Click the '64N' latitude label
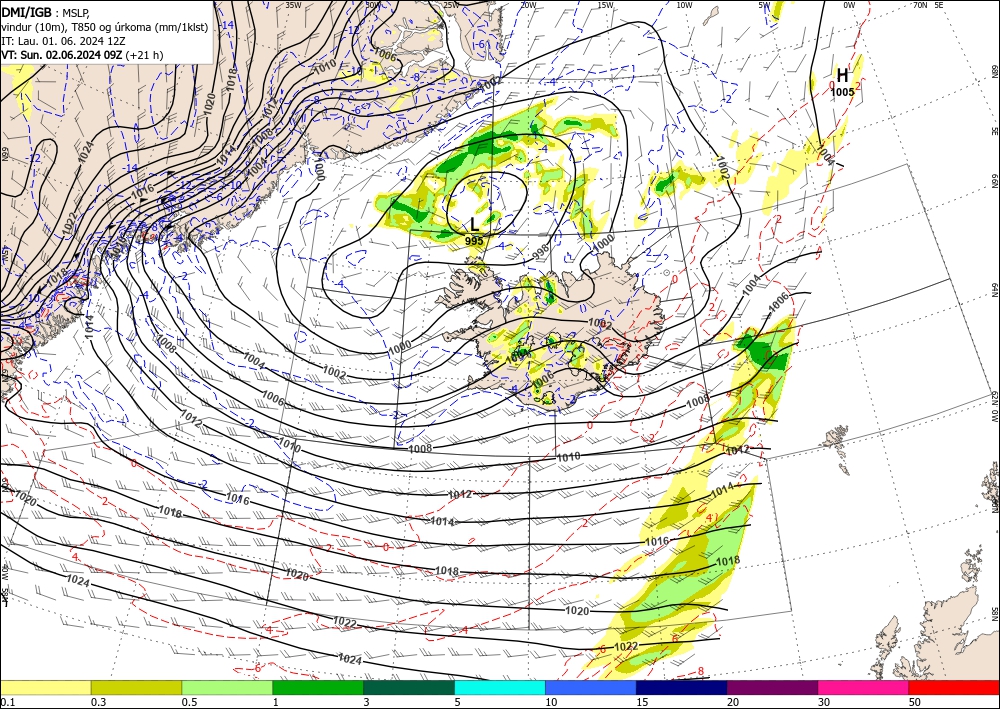 click(994, 291)
